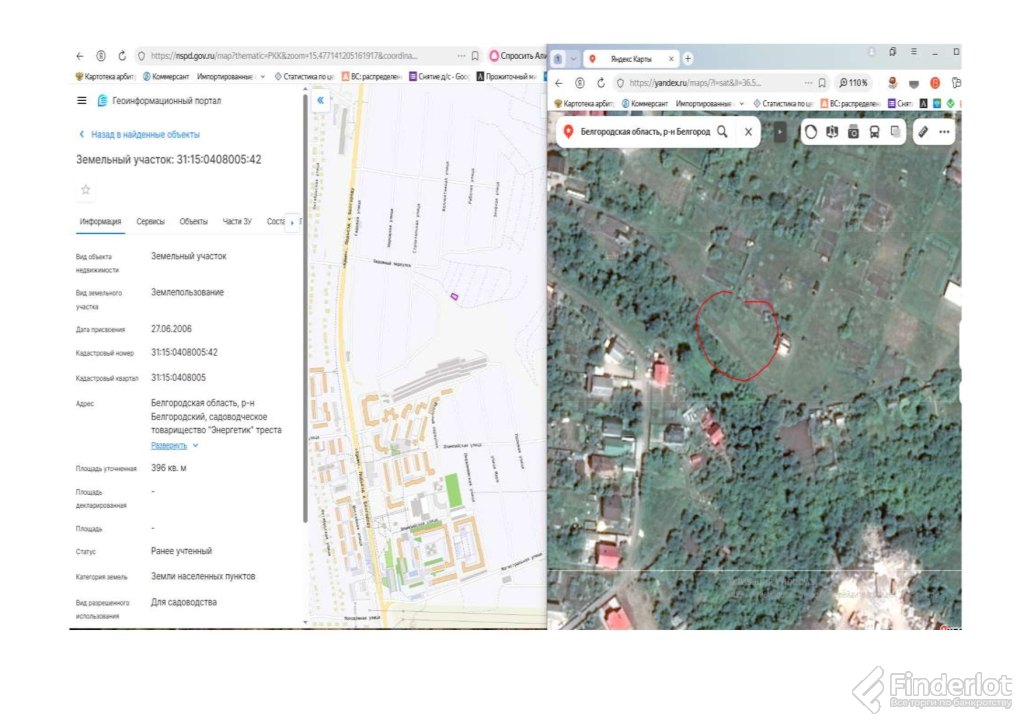The image size is (1024, 724).
Task: Open the public transport layer in Yandex Maps
Action: point(874,132)
